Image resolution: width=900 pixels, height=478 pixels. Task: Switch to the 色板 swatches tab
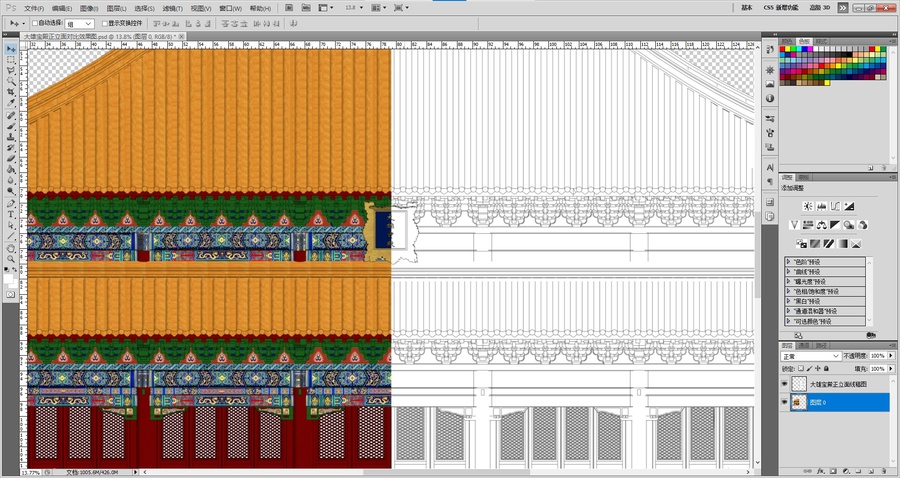click(804, 41)
